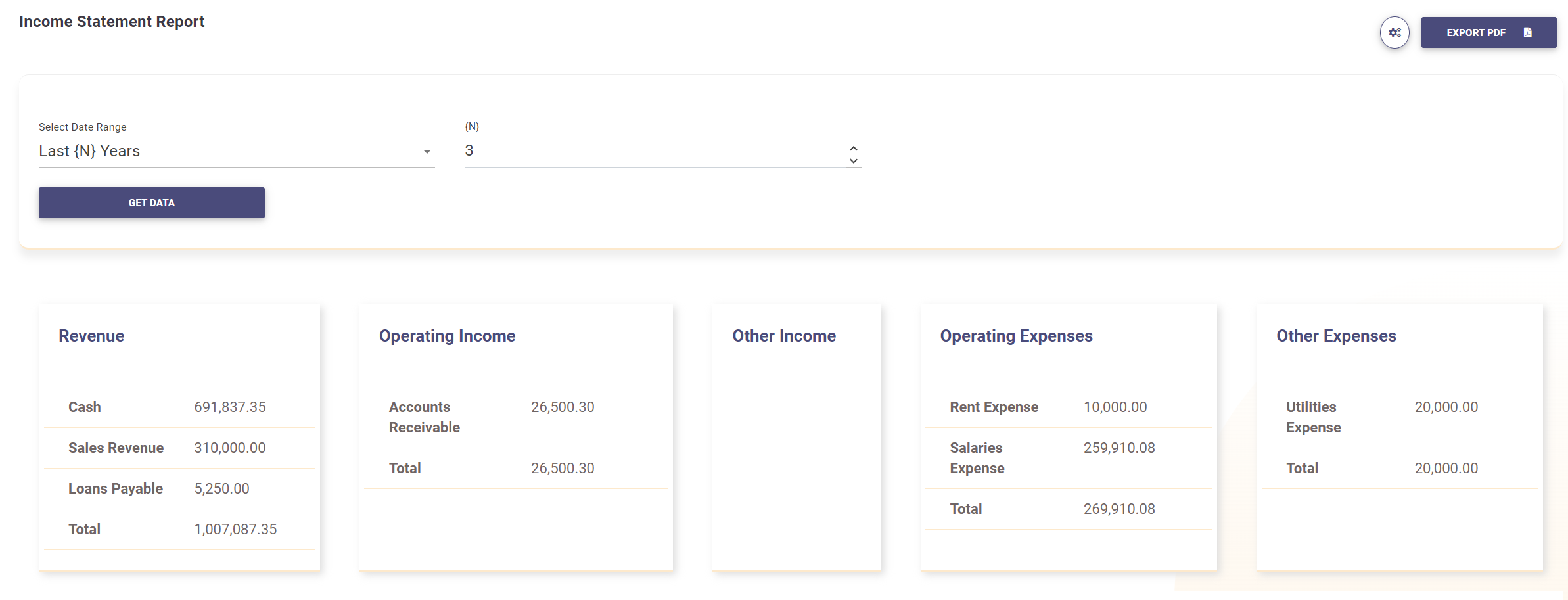
Task: Decrease {N} with the down stepper arrow
Action: point(853,161)
